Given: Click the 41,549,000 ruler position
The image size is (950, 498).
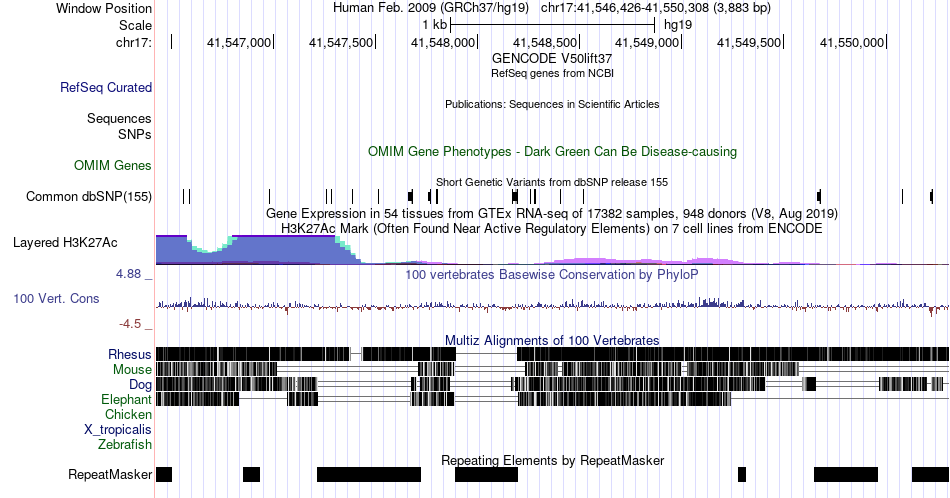Looking at the screenshot, I should tap(647, 42).
